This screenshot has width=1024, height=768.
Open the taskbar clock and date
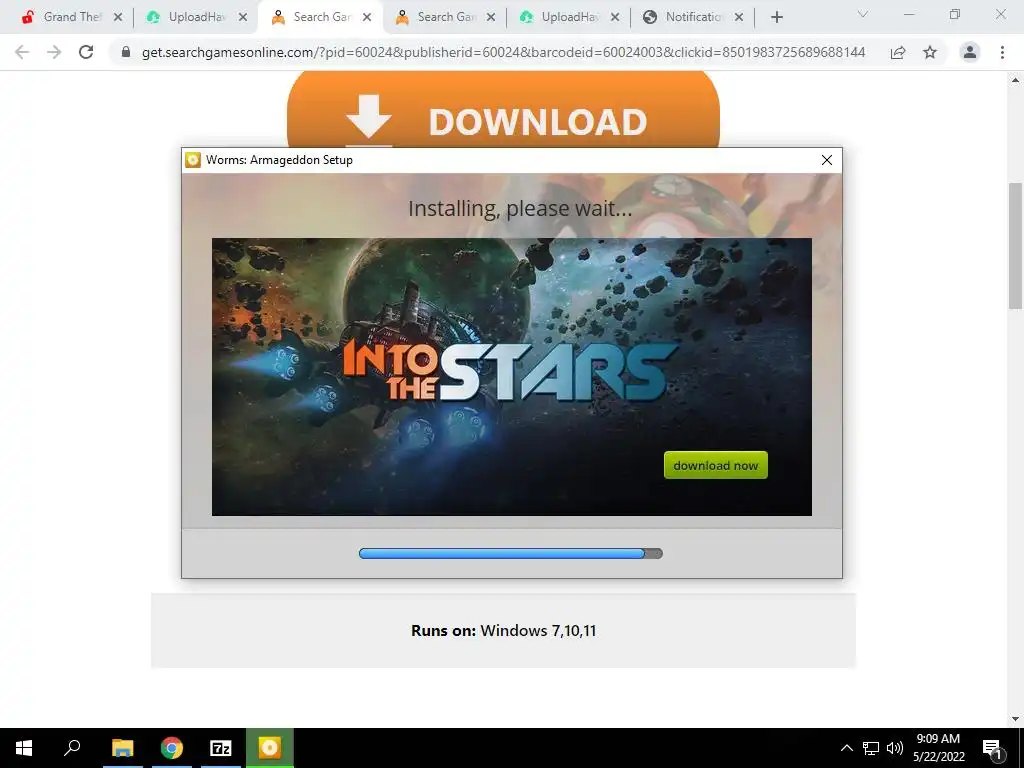(x=938, y=748)
